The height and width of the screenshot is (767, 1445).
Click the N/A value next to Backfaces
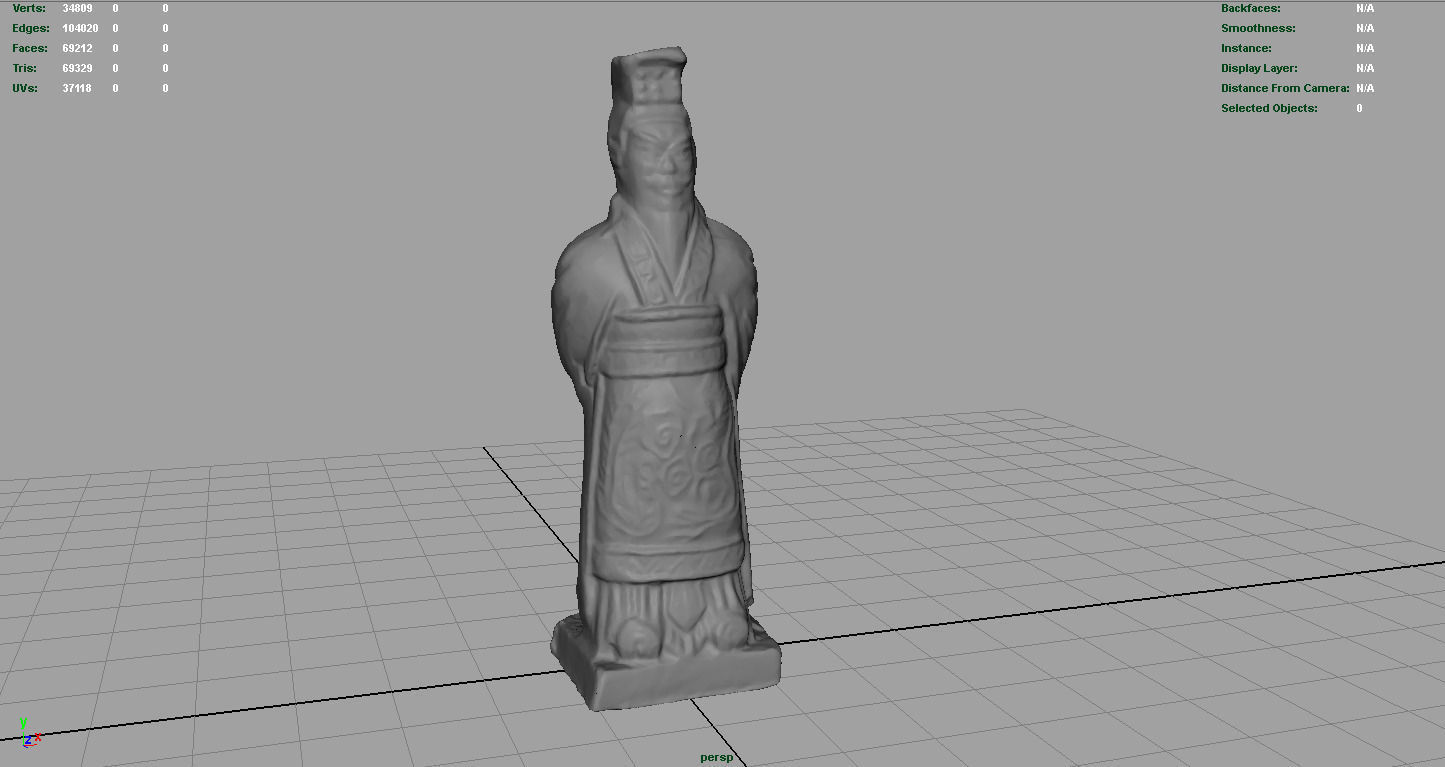point(1365,8)
